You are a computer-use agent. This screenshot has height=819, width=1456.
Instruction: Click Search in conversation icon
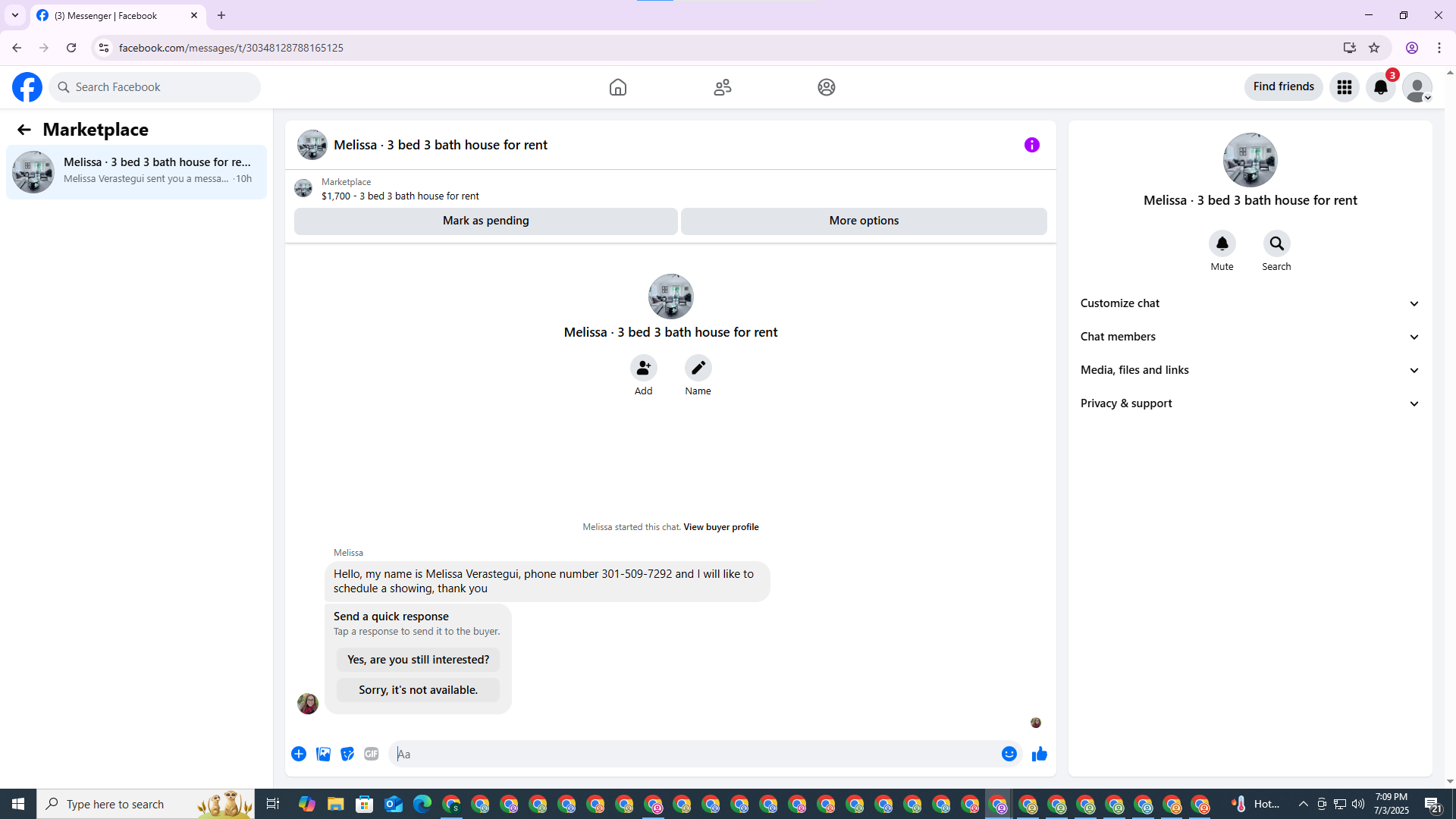coord(1276,243)
